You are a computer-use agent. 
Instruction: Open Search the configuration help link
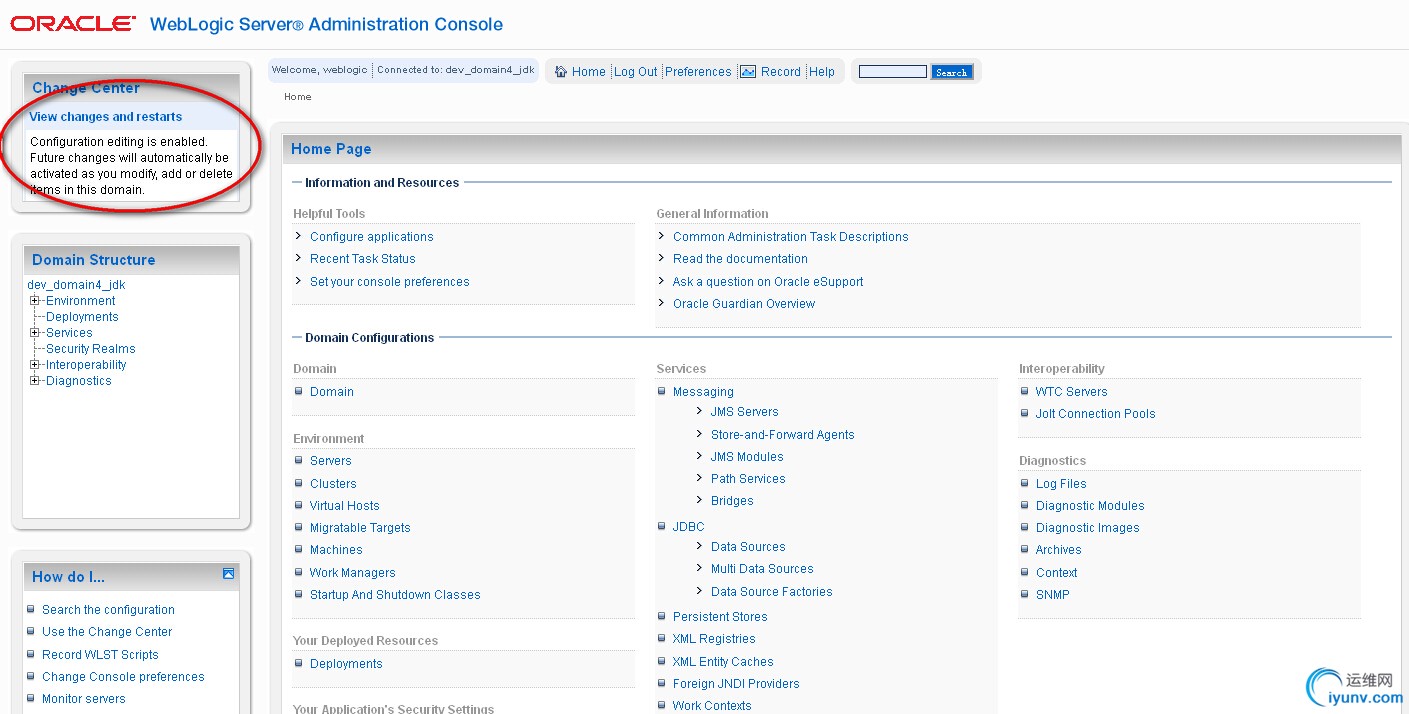[108, 610]
